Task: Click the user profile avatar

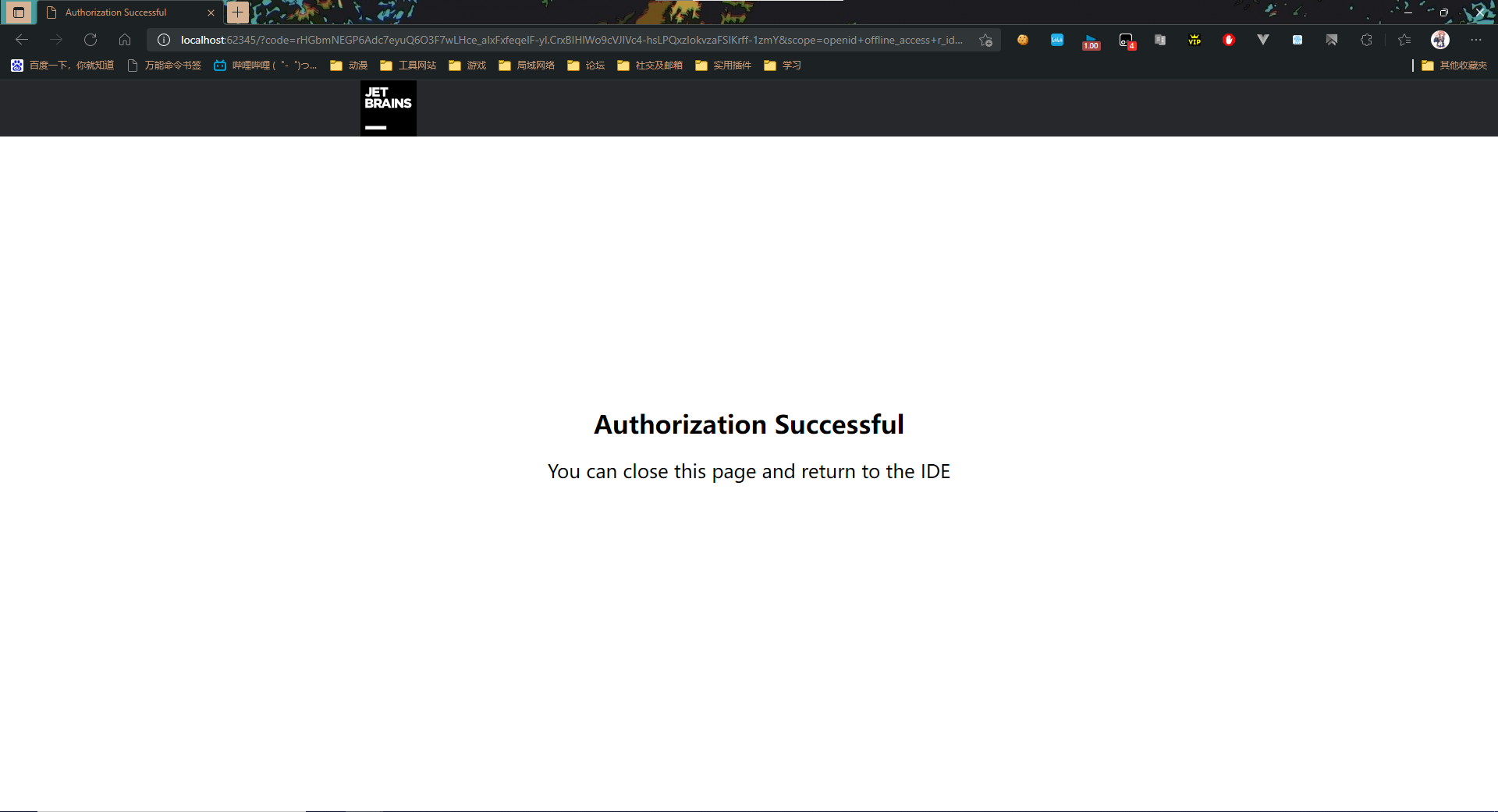Action: click(x=1440, y=40)
